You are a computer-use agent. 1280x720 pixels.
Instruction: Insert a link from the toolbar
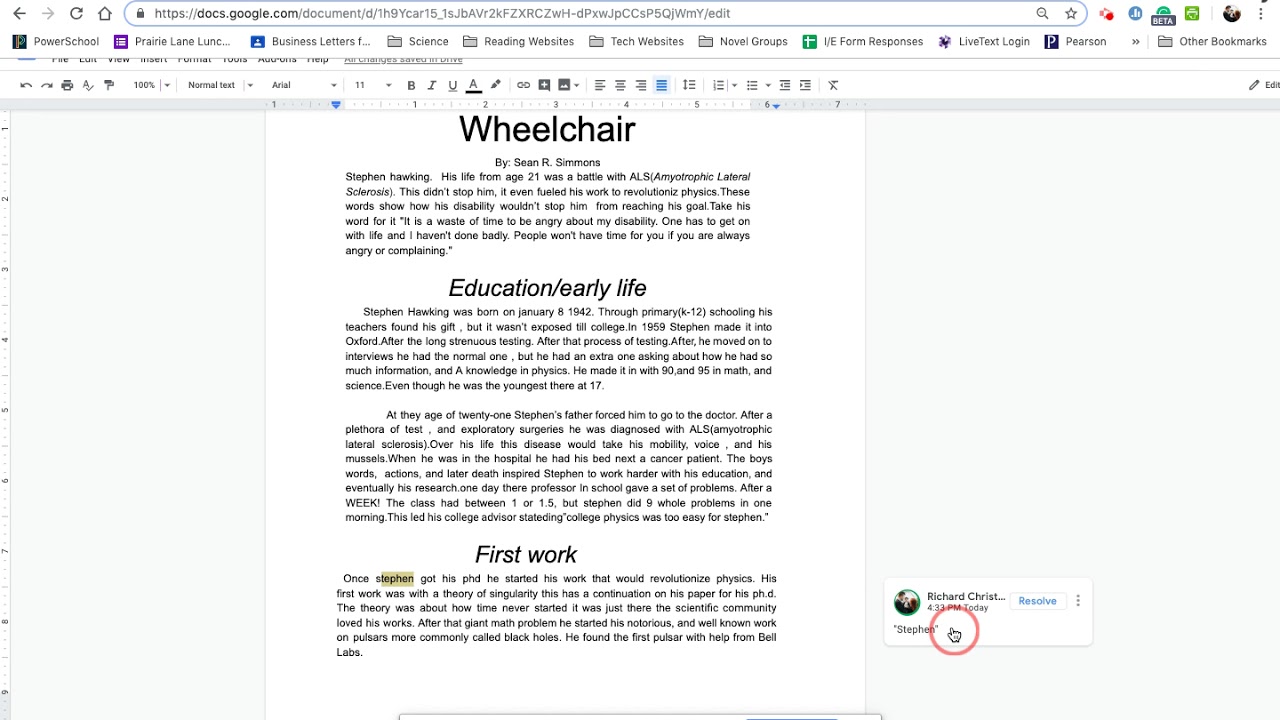[x=523, y=85]
